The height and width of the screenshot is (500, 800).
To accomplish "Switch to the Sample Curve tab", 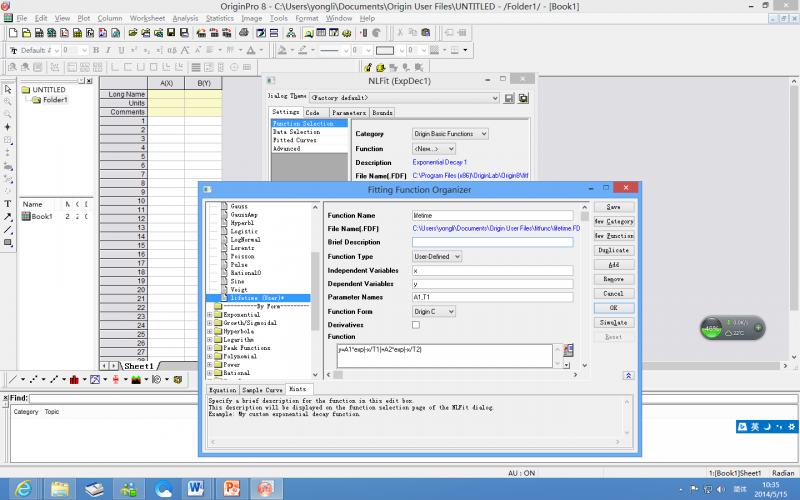I will pos(262,389).
